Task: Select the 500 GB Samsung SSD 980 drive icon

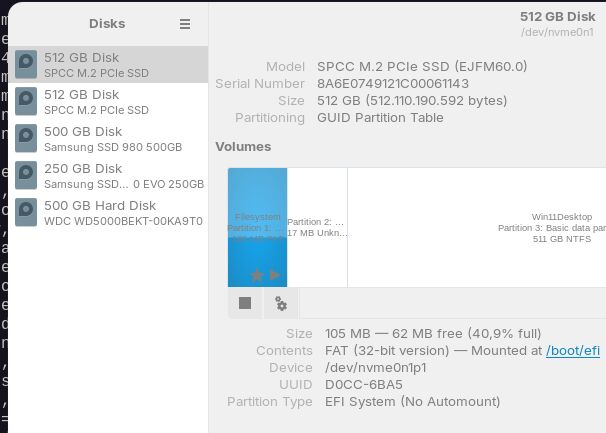Action: 26,139
